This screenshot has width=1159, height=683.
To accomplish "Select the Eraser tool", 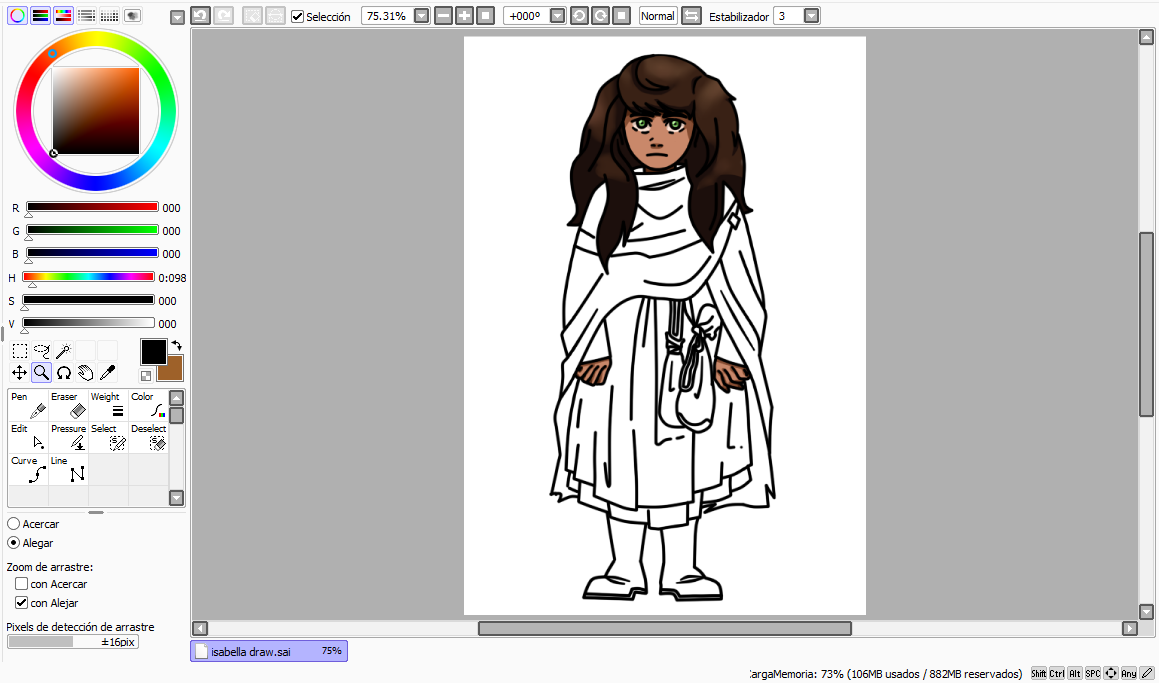I will pos(68,405).
